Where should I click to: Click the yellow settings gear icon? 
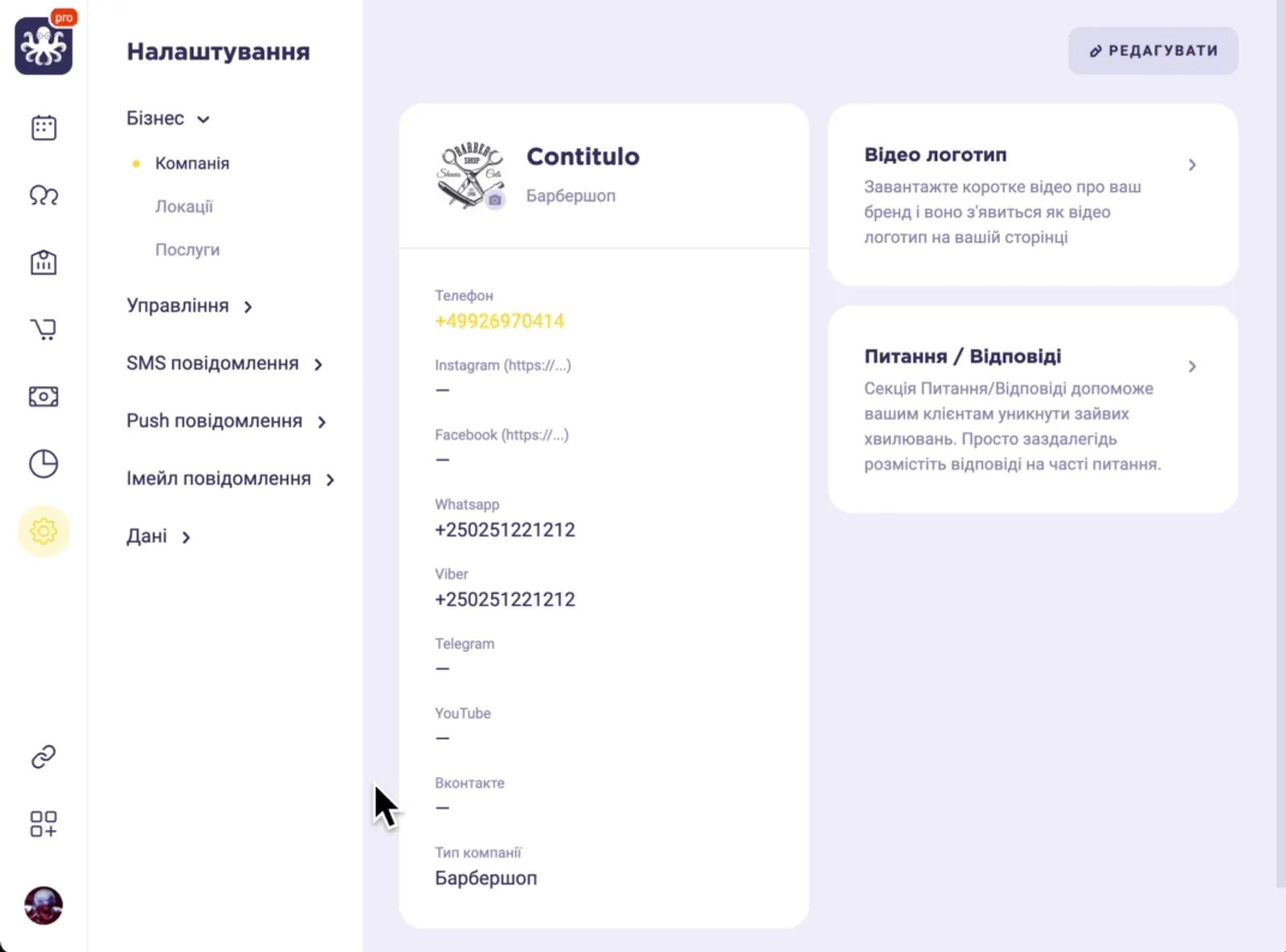pyautogui.click(x=43, y=531)
